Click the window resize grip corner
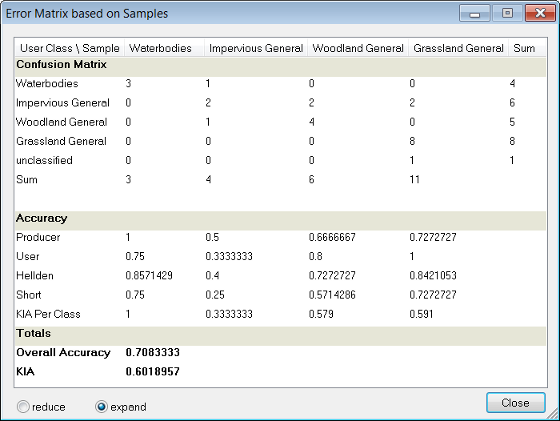Viewport: 560px width, 421px height. click(x=554, y=415)
